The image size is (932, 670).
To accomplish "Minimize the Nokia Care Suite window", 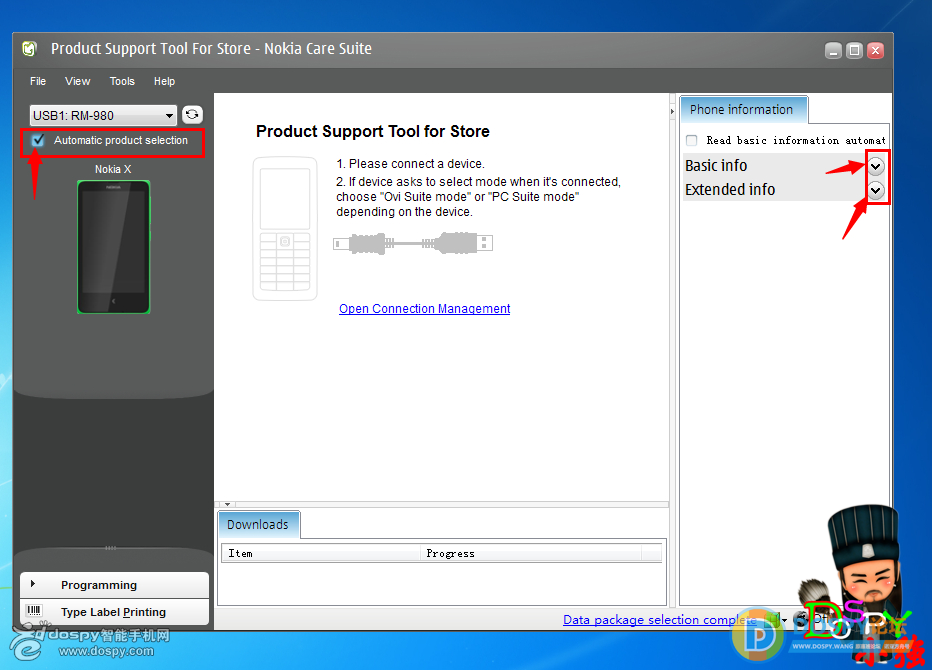I will pos(833,51).
